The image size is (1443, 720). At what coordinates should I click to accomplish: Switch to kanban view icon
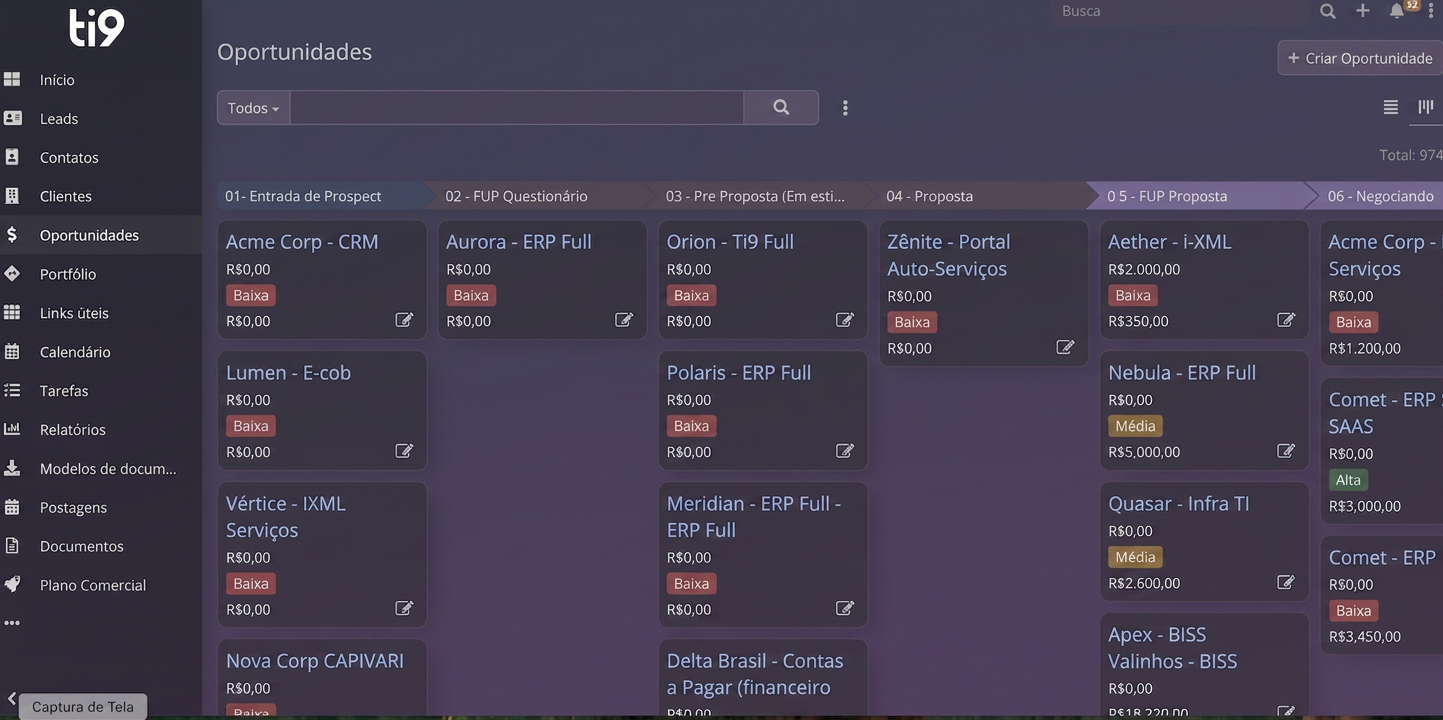coord(1426,107)
